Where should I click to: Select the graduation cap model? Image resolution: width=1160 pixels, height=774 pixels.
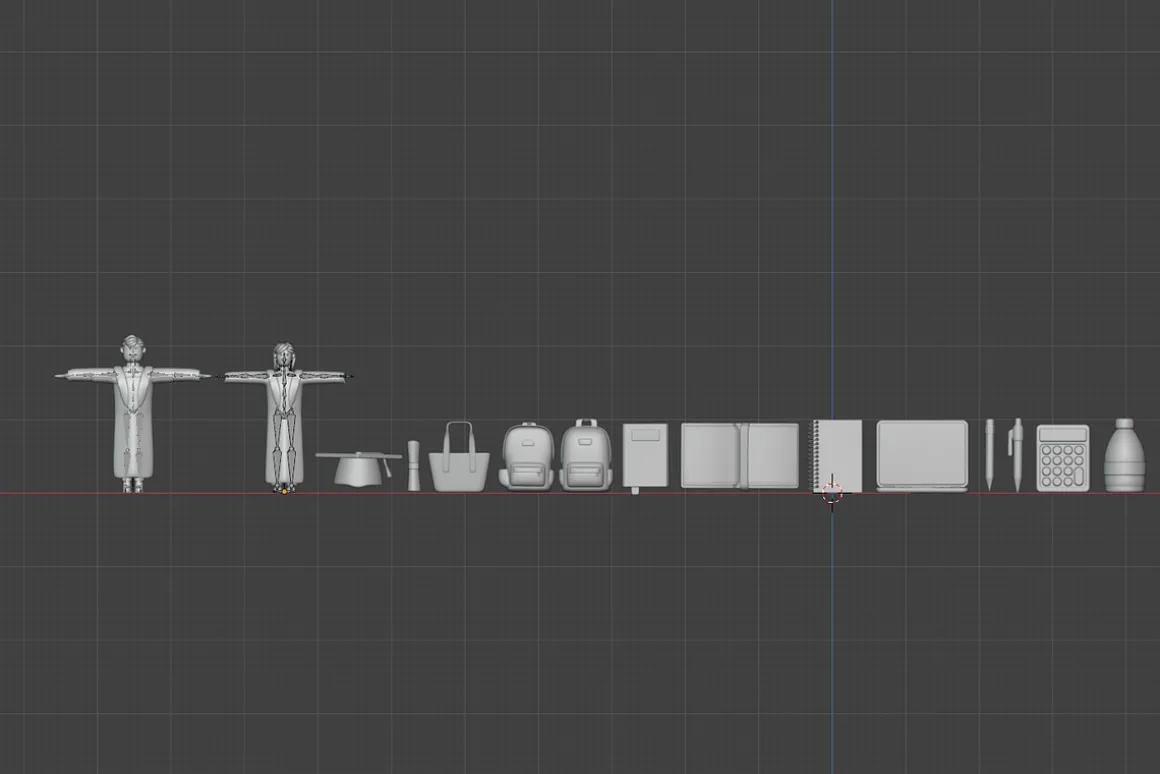tap(359, 468)
